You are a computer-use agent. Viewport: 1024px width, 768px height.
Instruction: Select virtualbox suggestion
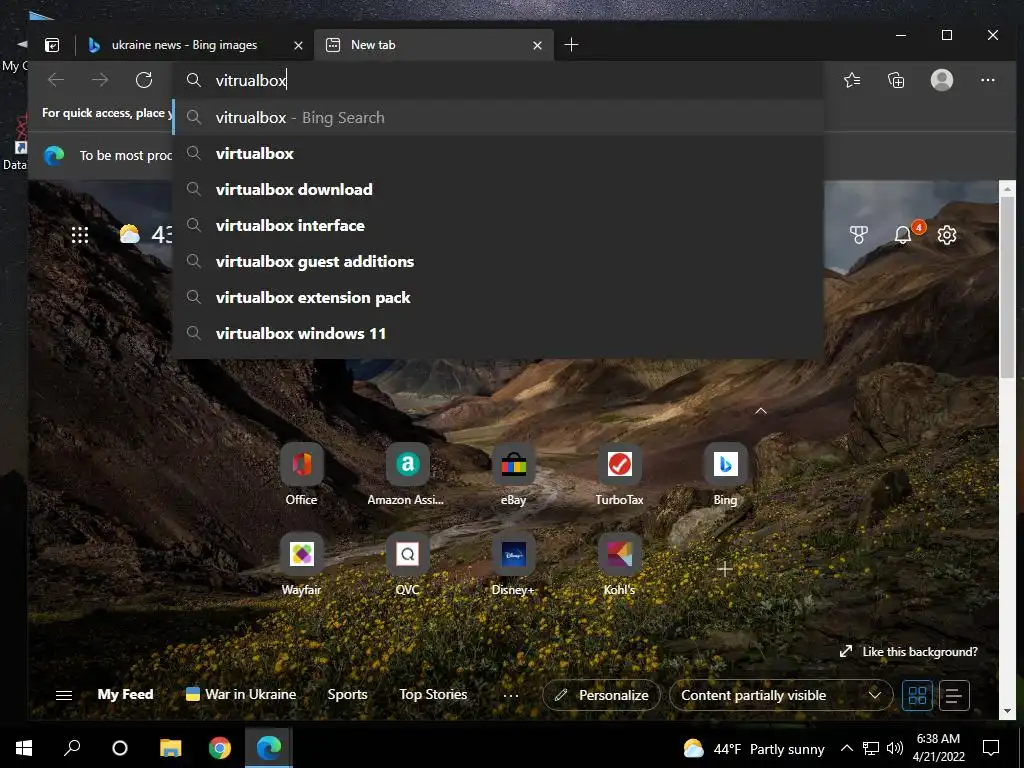pos(498,153)
